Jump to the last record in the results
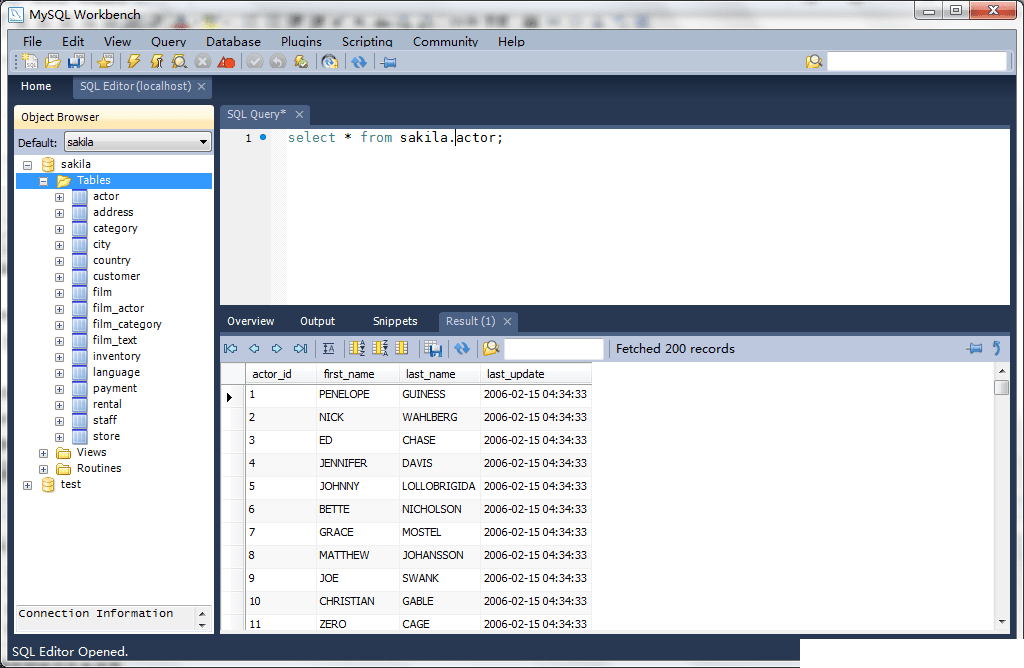This screenshot has width=1024, height=668. pos(300,349)
